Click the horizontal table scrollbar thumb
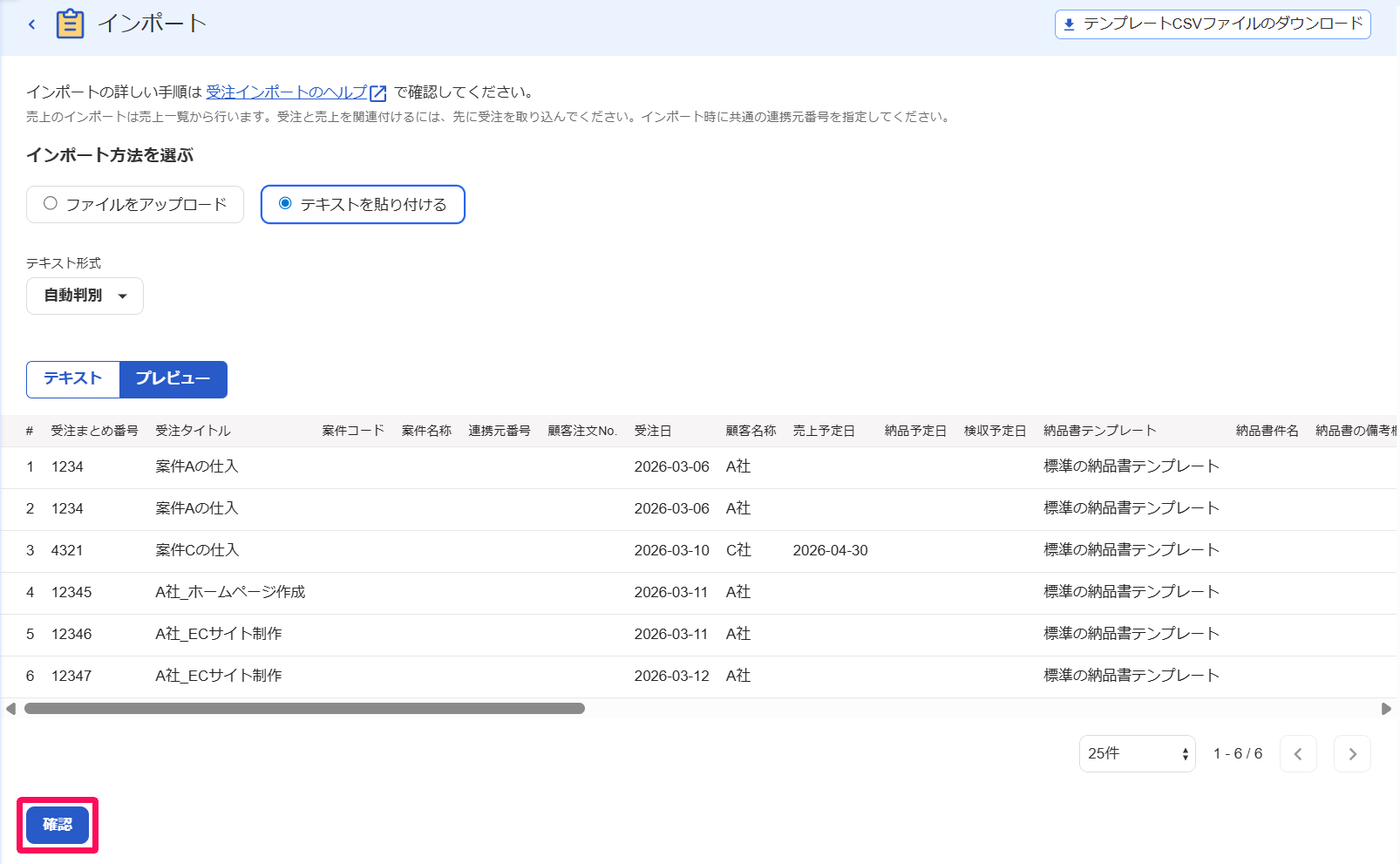The width and height of the screenshot is (1400, 864). (304, 709)
